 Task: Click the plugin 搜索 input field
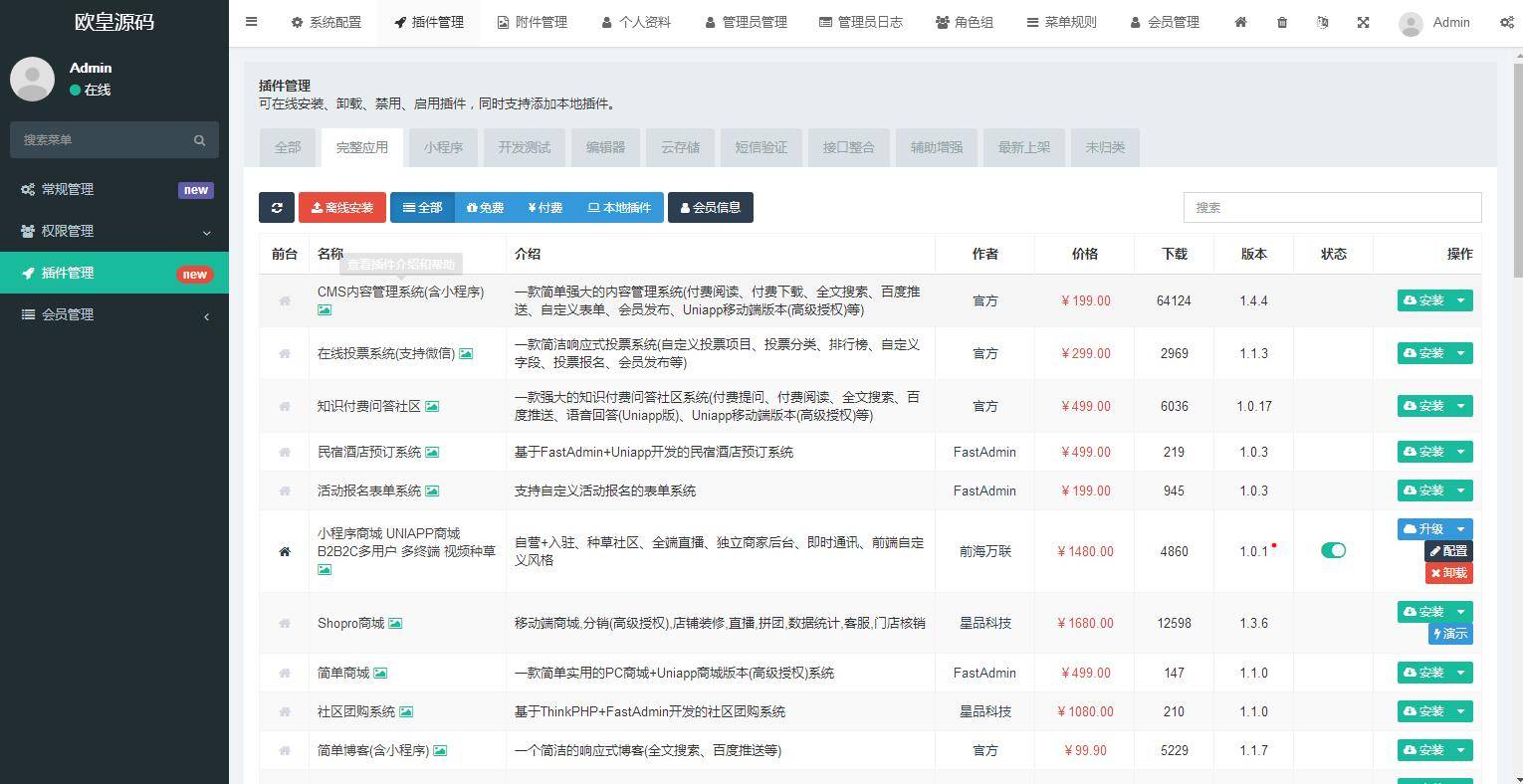[x=1332, y=207]
